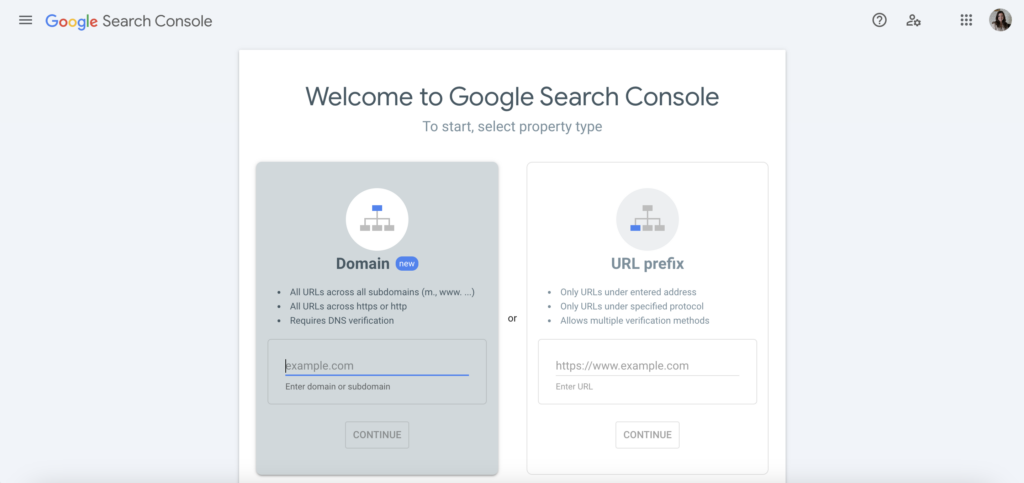Click CONTINUE under URL prefix
1024x483 pixels.
[647, 435]
